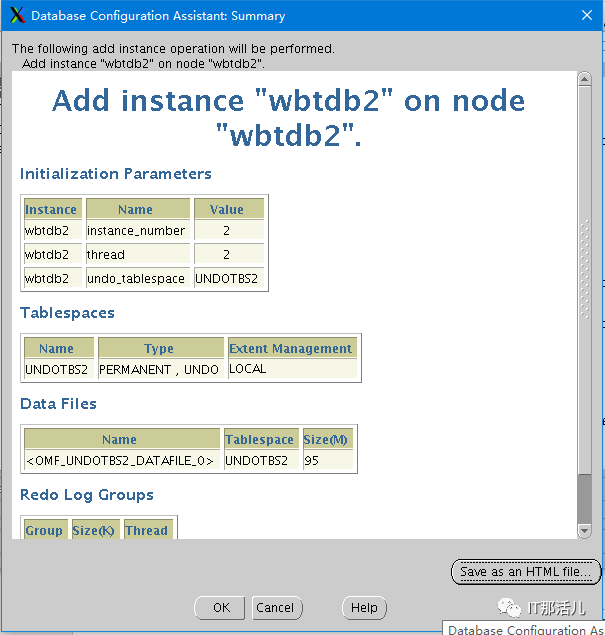The image size is (605, 635).
Task: Select the instance_number parameter cell
Action: [138, 230]
